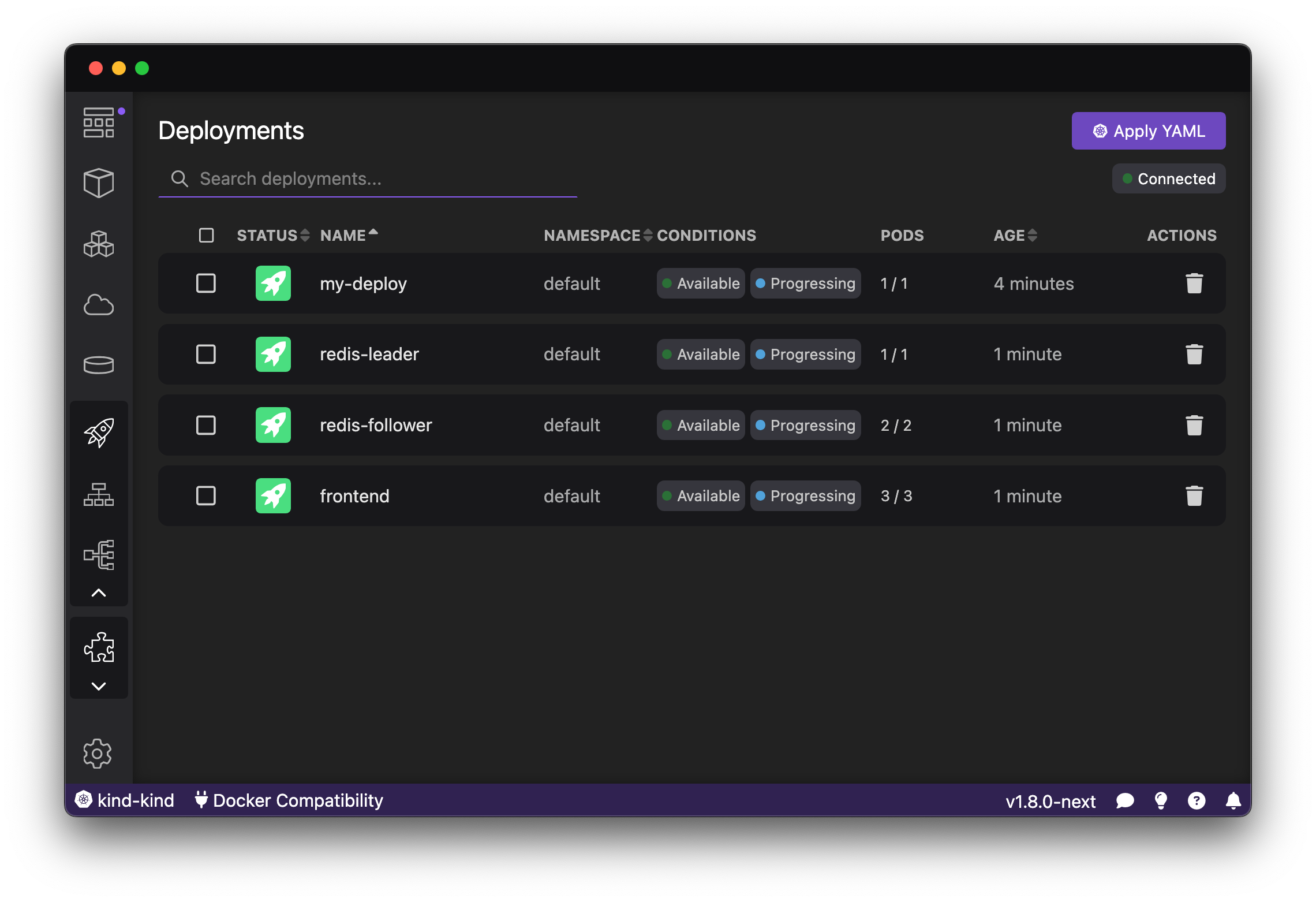Select the Pods cube icon in sidebar
The image size is (1316, 902).
point(99,183)
